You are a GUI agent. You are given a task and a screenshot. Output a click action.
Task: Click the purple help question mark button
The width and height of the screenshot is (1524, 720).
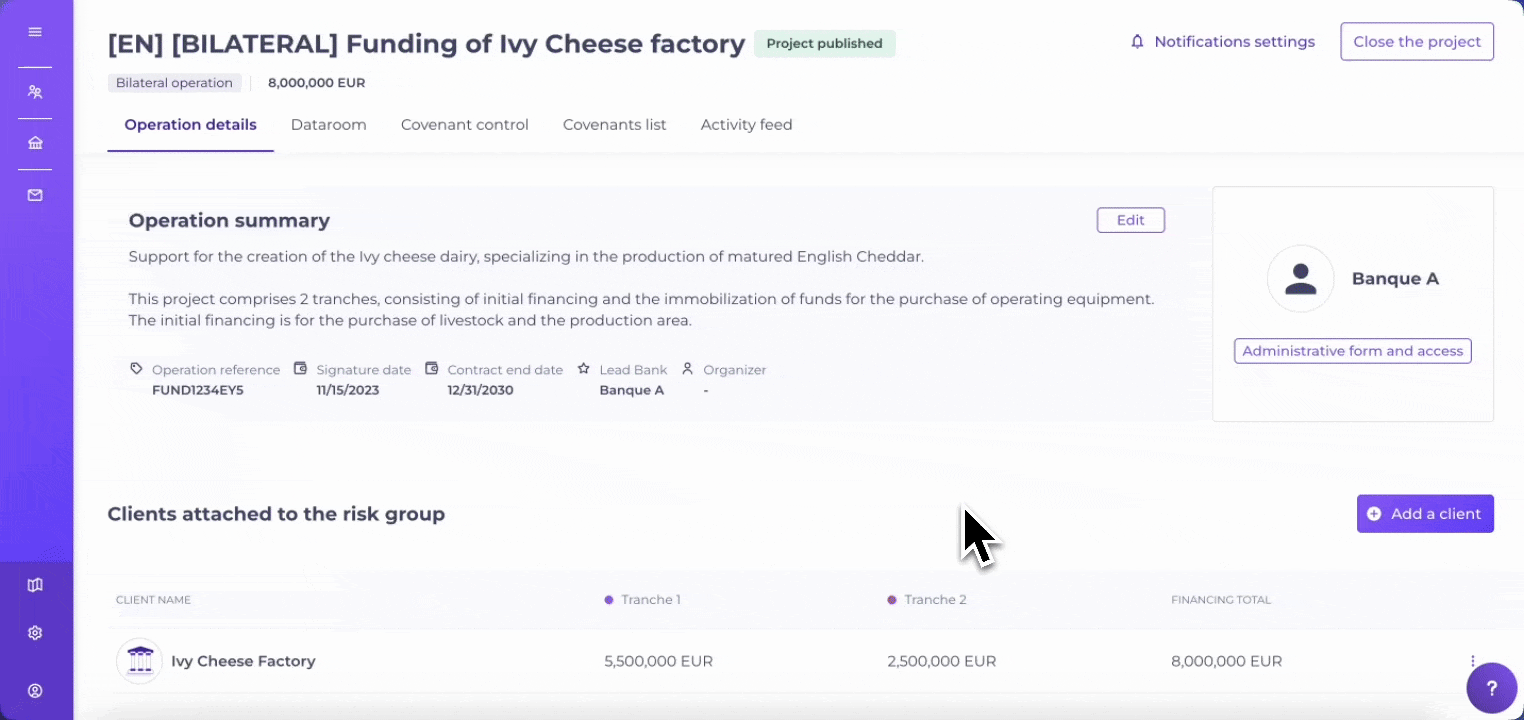pyautogui.click(x=1491, y=688)
